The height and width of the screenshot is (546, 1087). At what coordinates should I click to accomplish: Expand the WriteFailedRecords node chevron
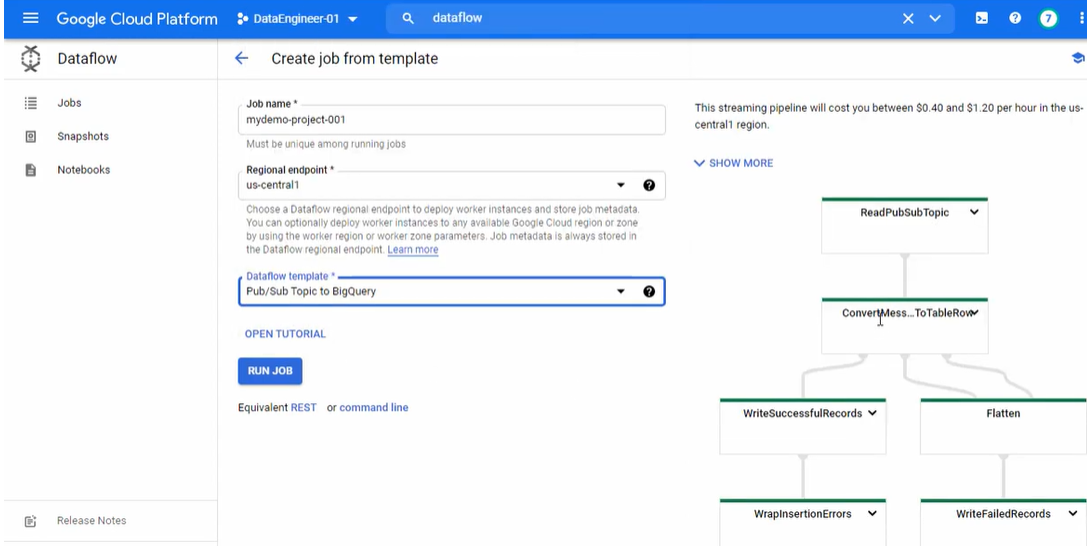click(1073, 513)
